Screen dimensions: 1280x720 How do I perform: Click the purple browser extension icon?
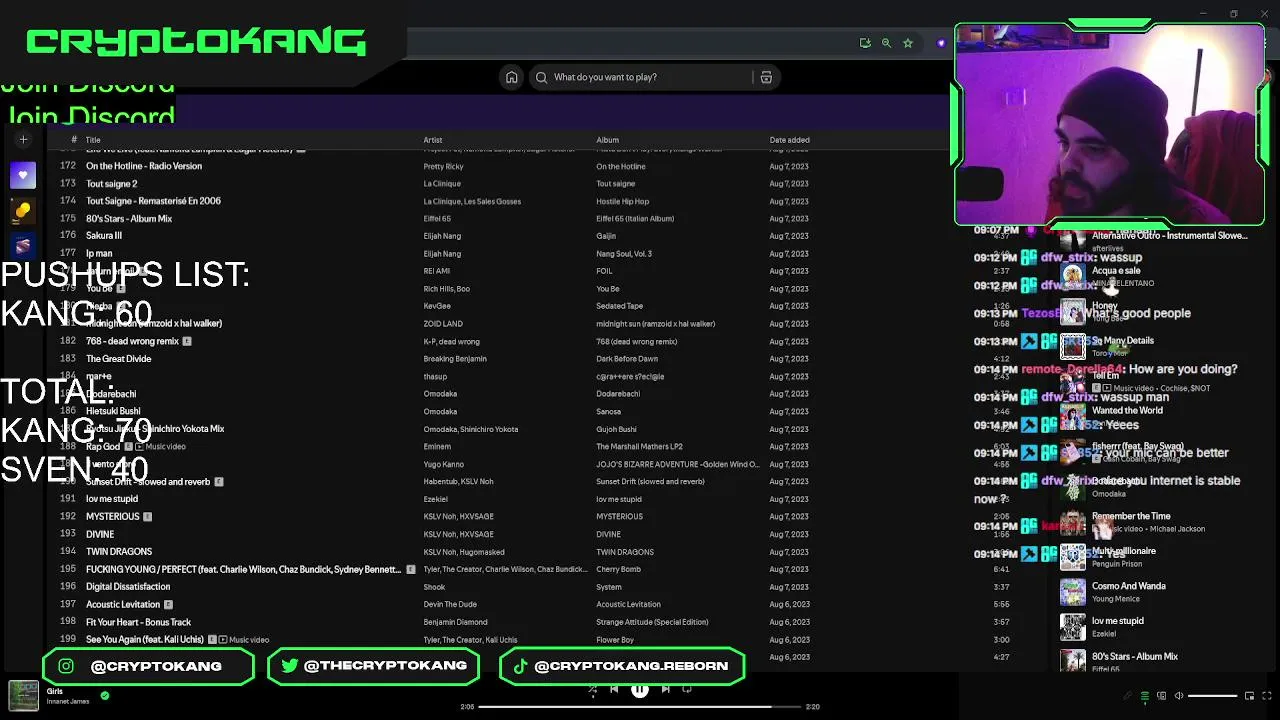941,43
